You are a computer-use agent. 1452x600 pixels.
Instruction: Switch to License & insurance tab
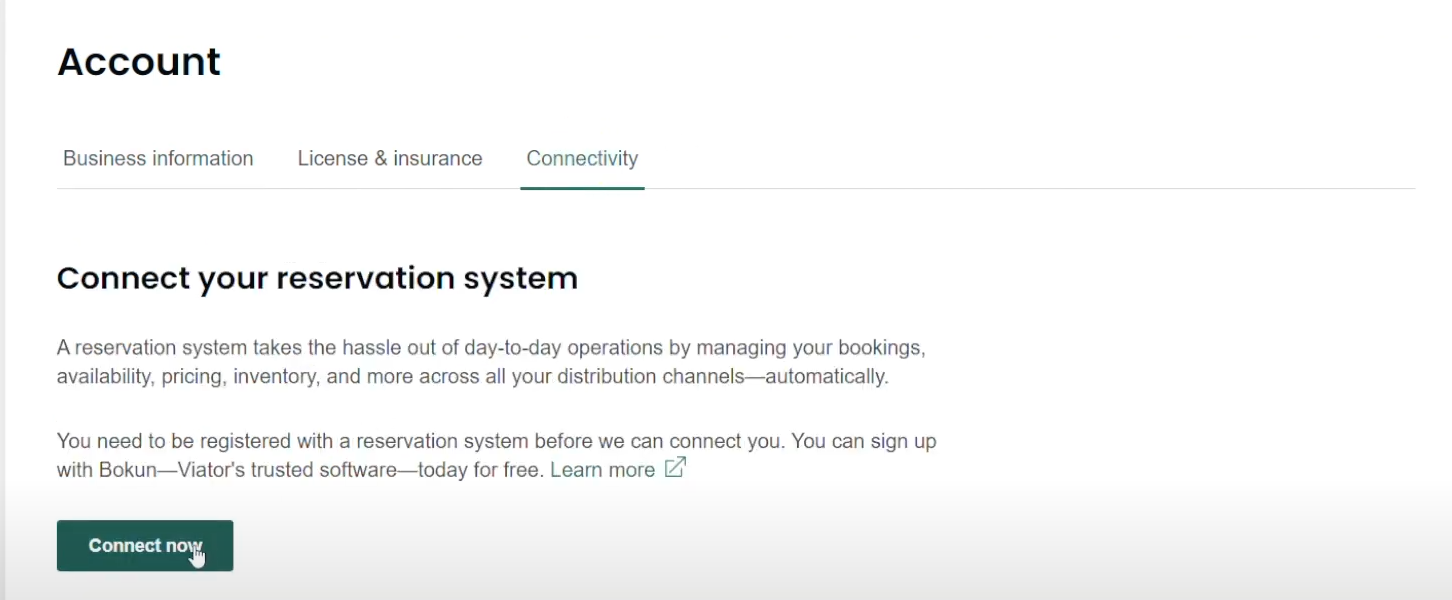(x=390, y=158)
